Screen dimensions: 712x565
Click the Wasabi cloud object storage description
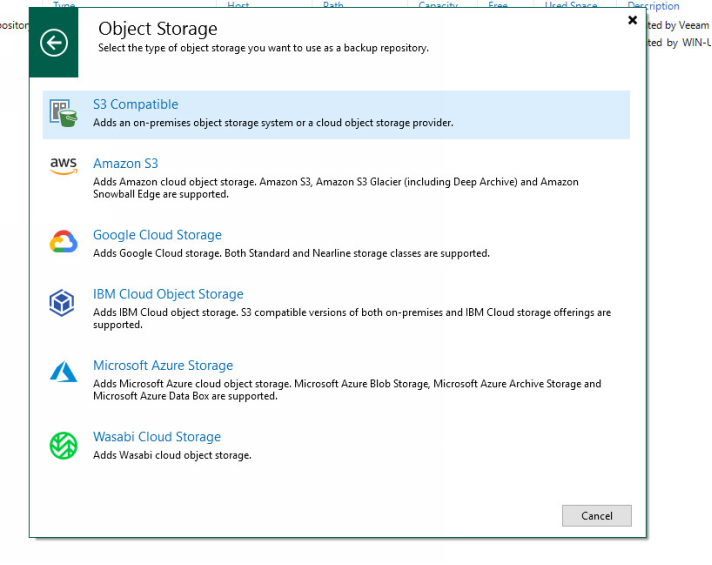172,456
